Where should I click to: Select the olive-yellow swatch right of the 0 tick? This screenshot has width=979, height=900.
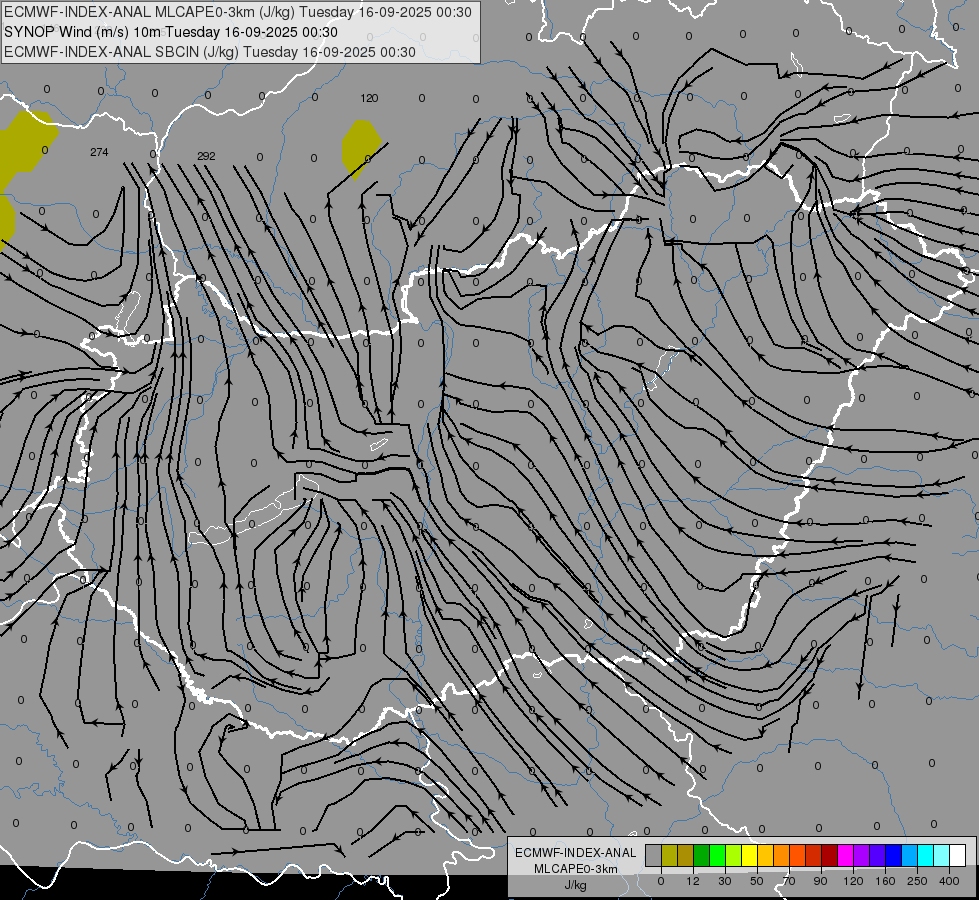pyautogui.click(x=669, y=855)
